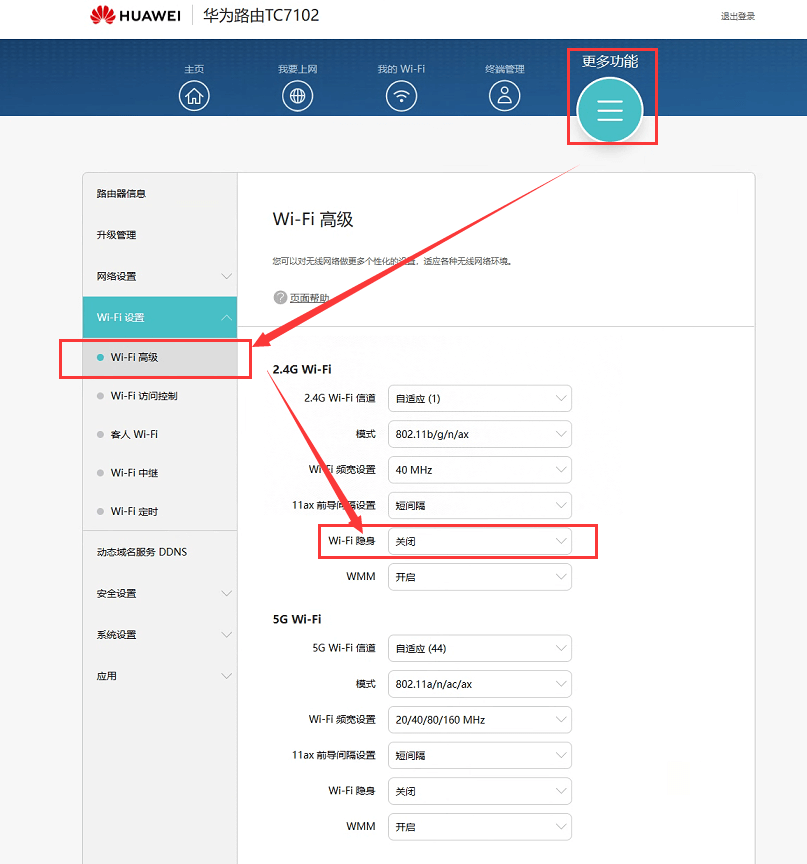
Task: Toggle the 5G Wi-Fi 隐身 setting
Action: (x=480, y=791)
